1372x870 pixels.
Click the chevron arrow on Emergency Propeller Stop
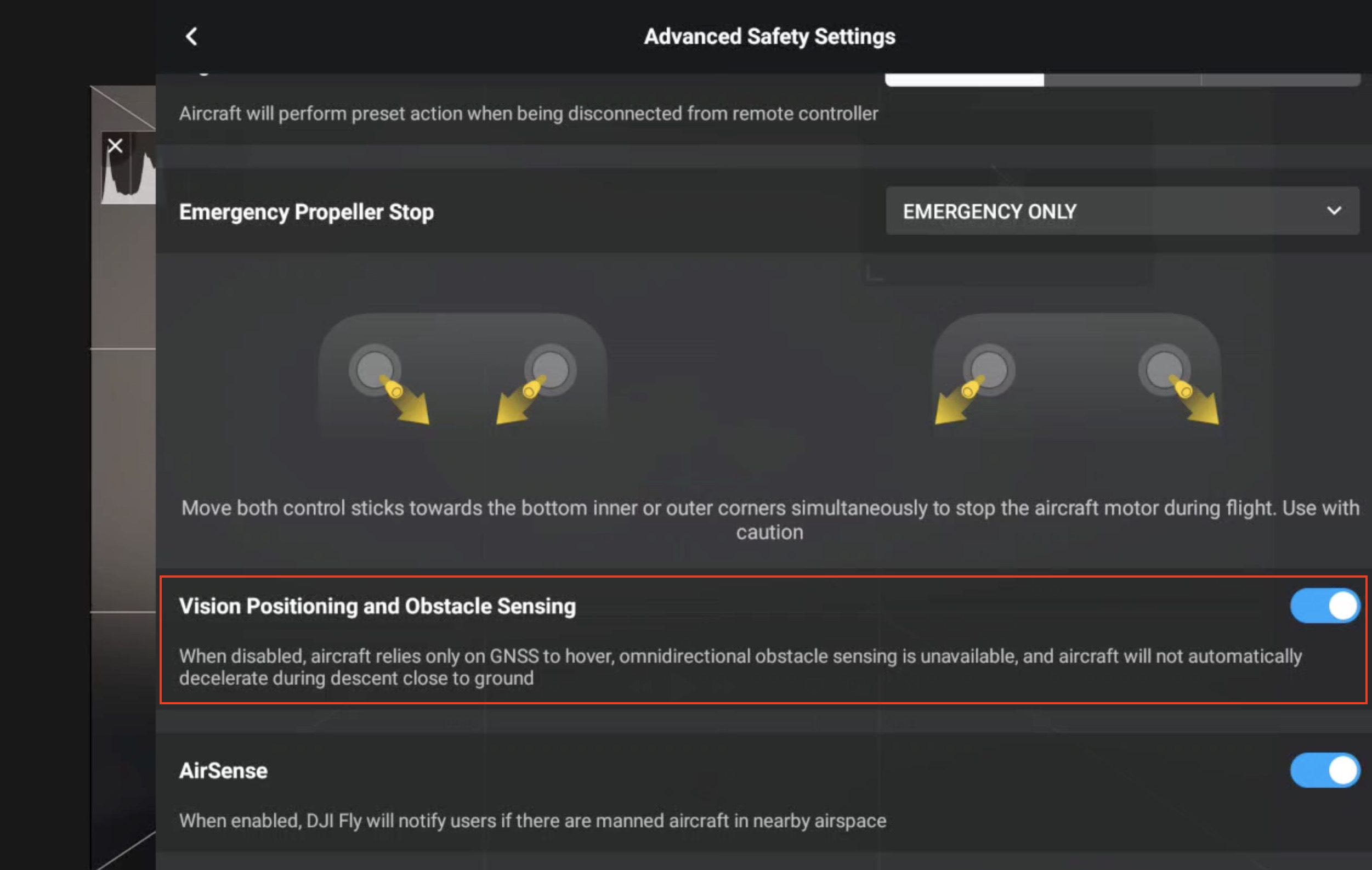[1334, 211]
